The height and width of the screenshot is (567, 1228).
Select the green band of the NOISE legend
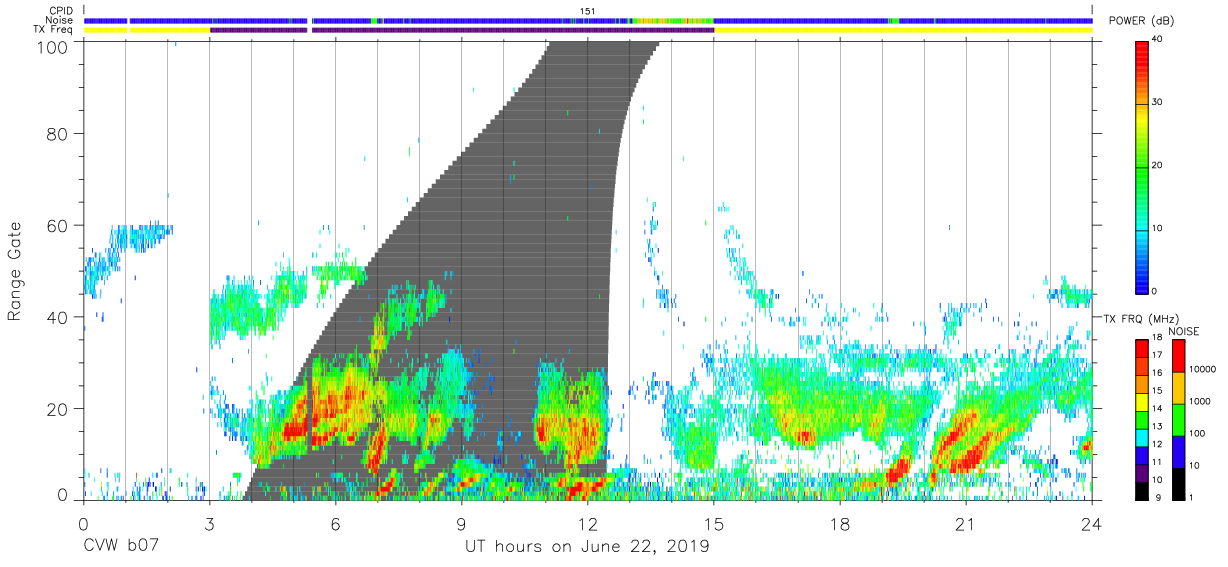tap(1177, 420)
